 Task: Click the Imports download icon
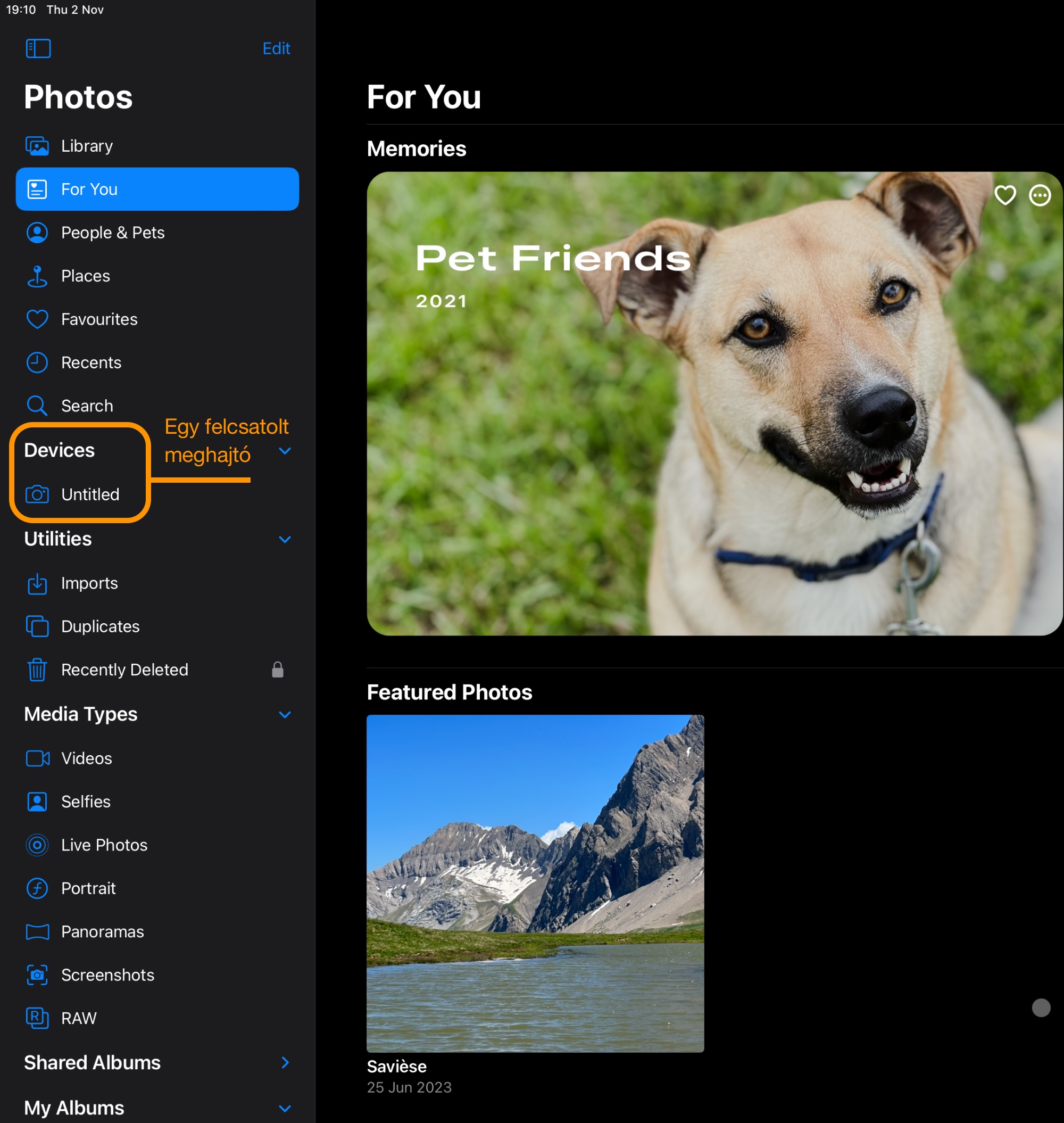pyautogui.click(x=37, y=583)
